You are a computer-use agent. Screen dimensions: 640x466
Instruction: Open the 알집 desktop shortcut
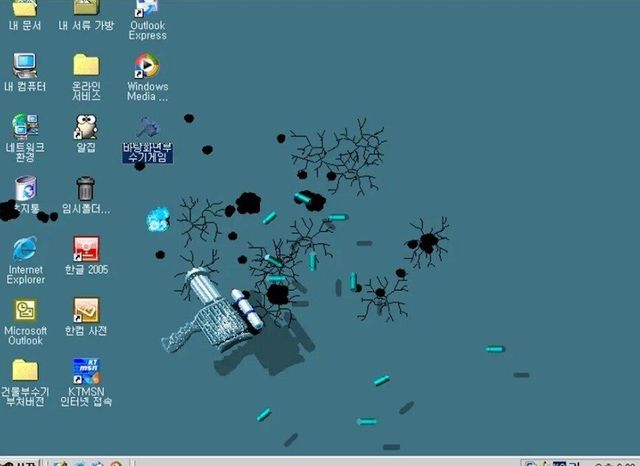point(86,127)
